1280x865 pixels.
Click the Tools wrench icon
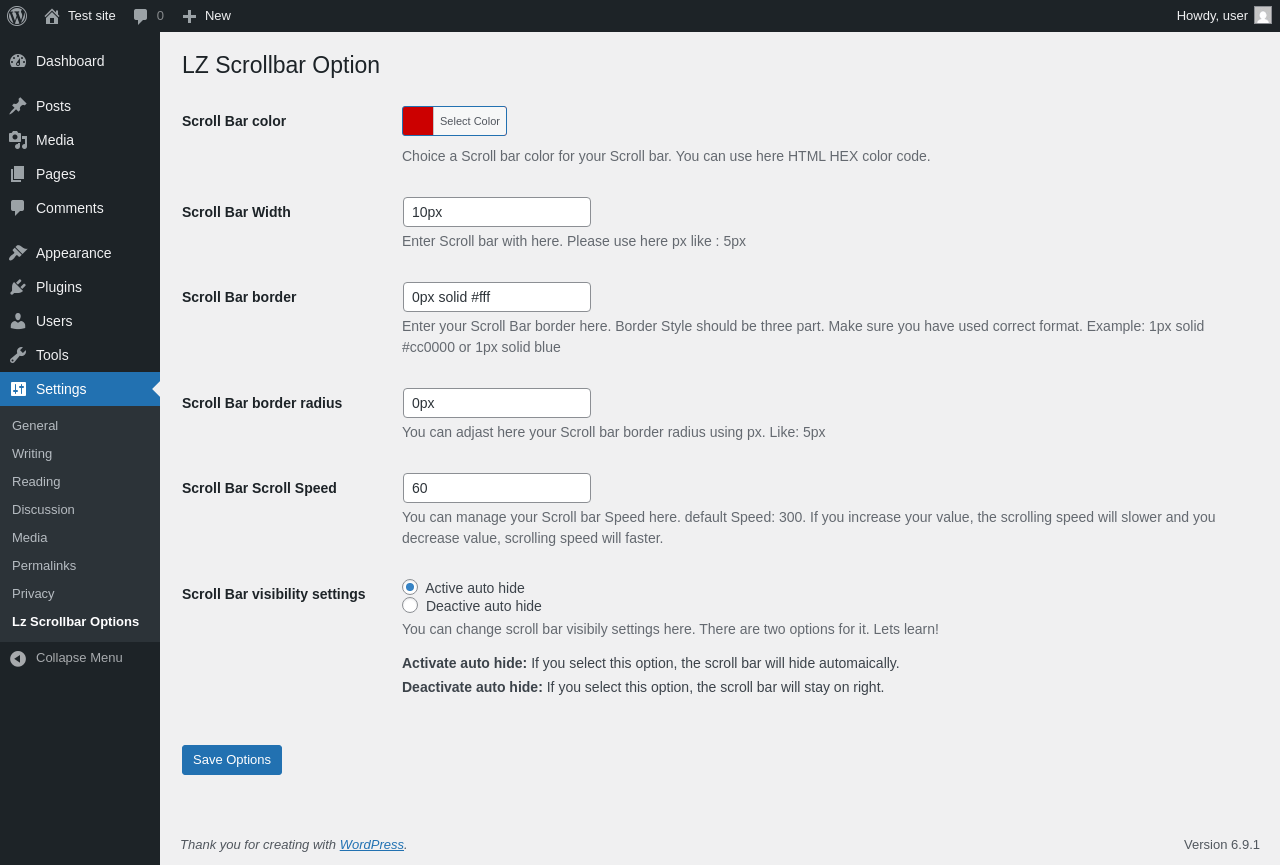coord(18,355)
